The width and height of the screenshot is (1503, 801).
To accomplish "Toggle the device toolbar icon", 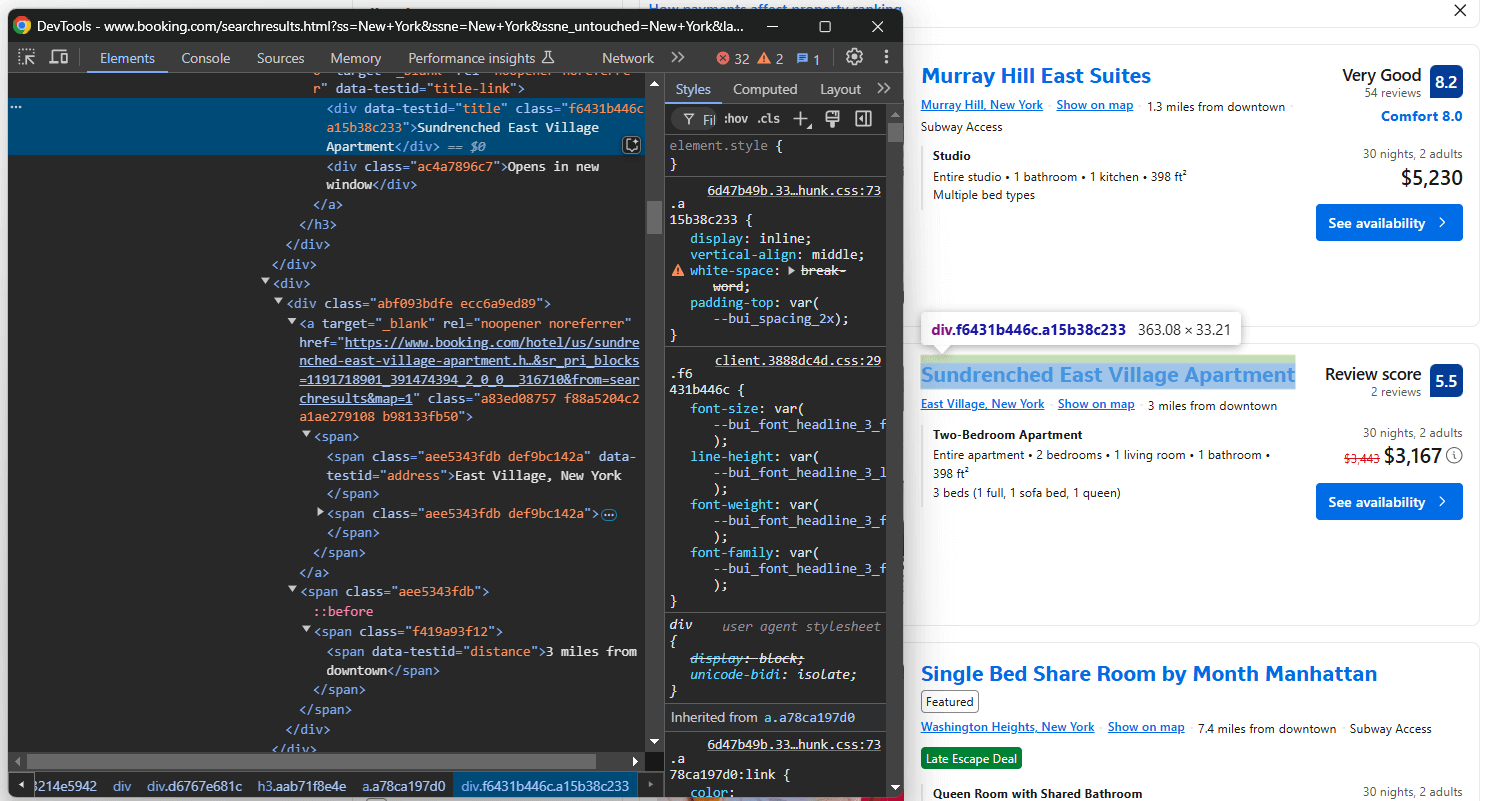I will 59,58.
